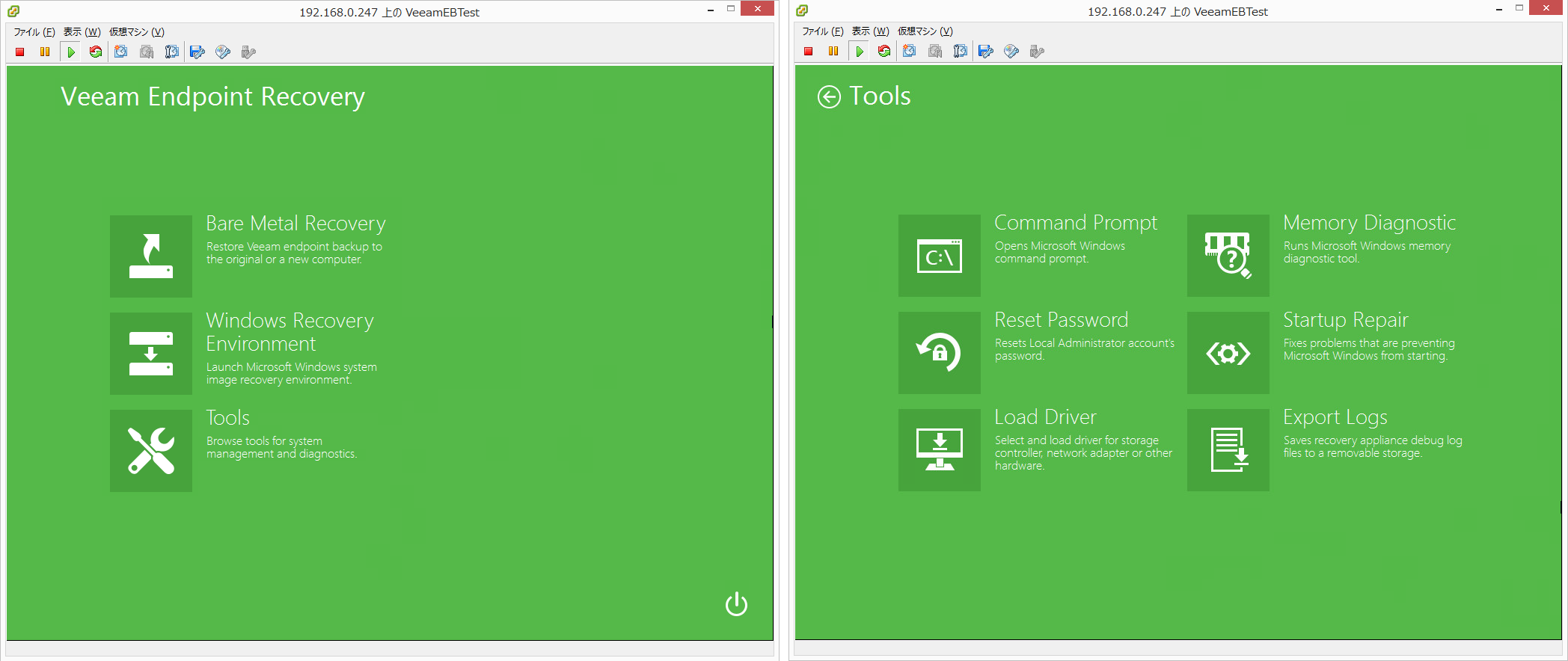Open the Export Logs tile icon

[x=1228, y=450]
